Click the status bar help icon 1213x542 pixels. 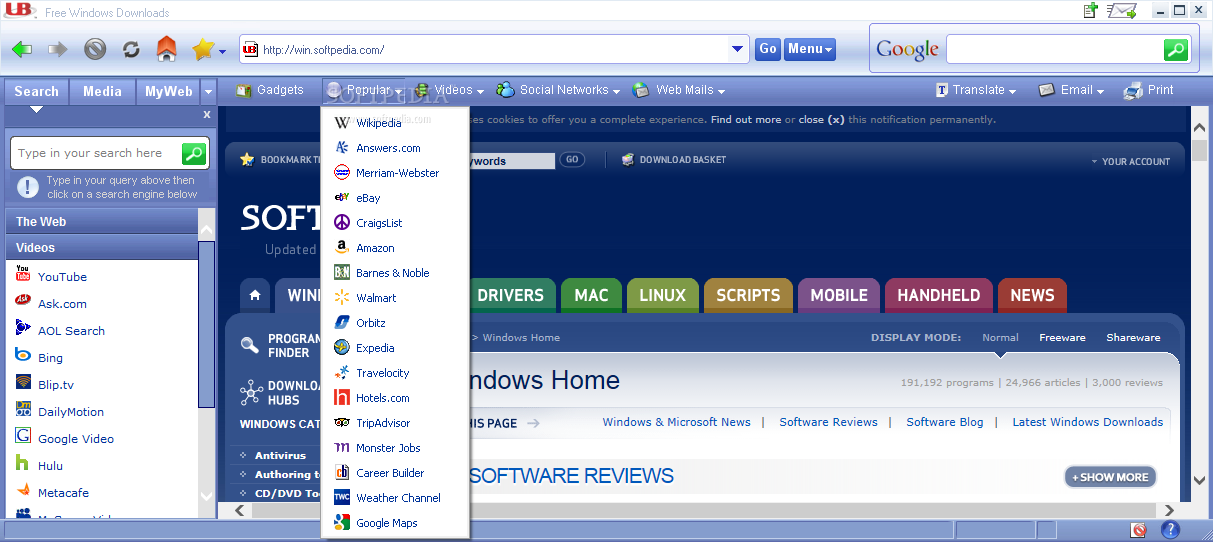pyautogui.click(x=1169, y=530)
